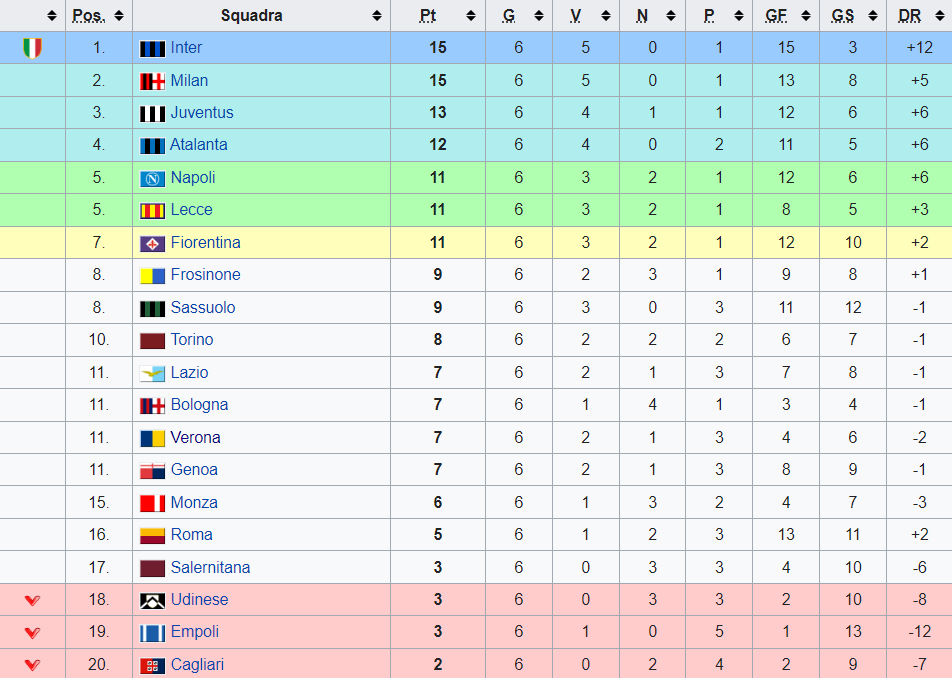Image resolution: width=952 pixels, height=678 pixels.
Task: Sort table by Pt points arrows
Action: (x=471, y=16)
